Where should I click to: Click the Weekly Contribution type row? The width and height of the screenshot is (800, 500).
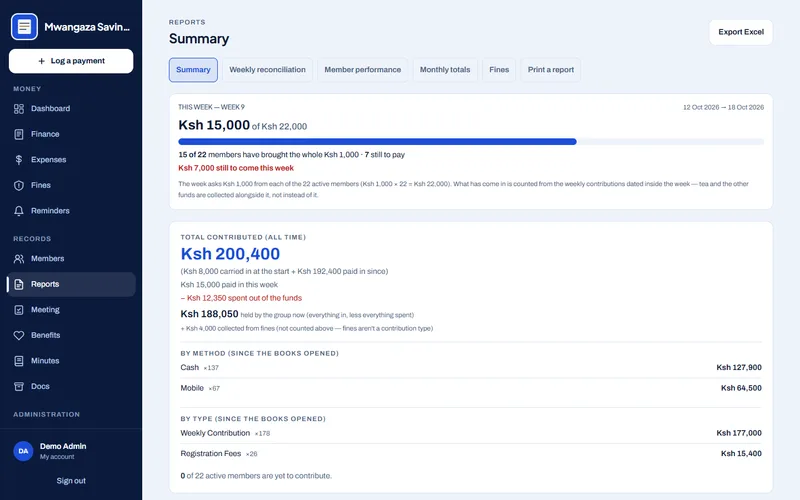coord(471,433)
